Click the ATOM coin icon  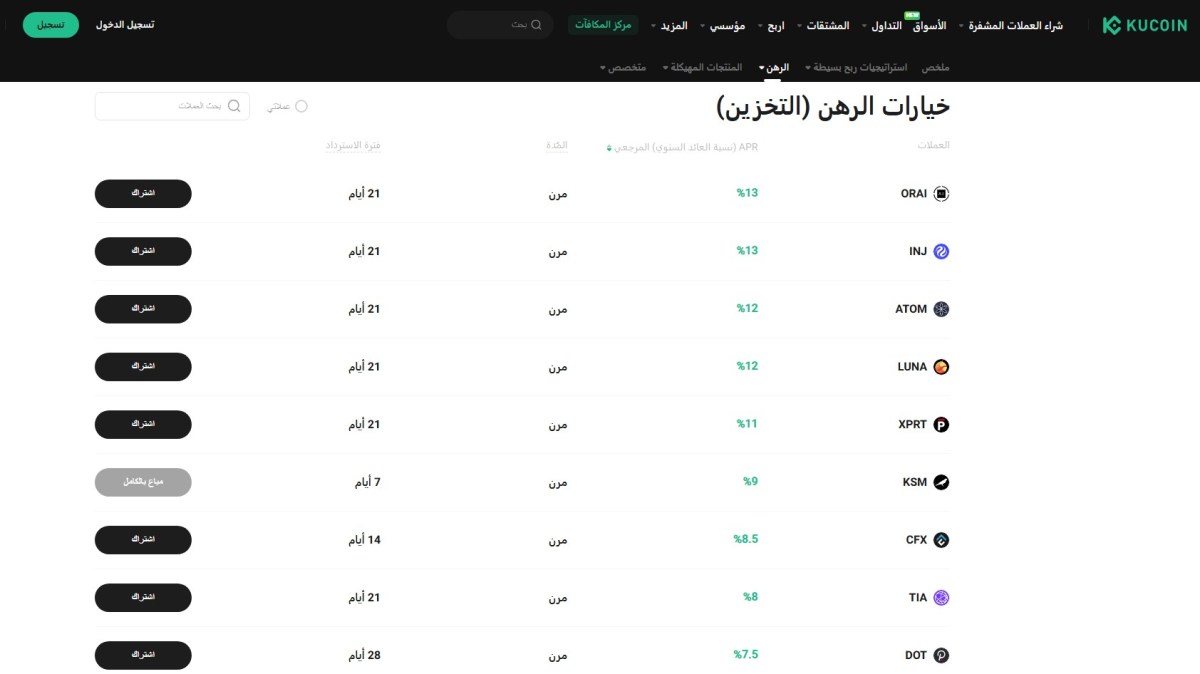[941, 310]
